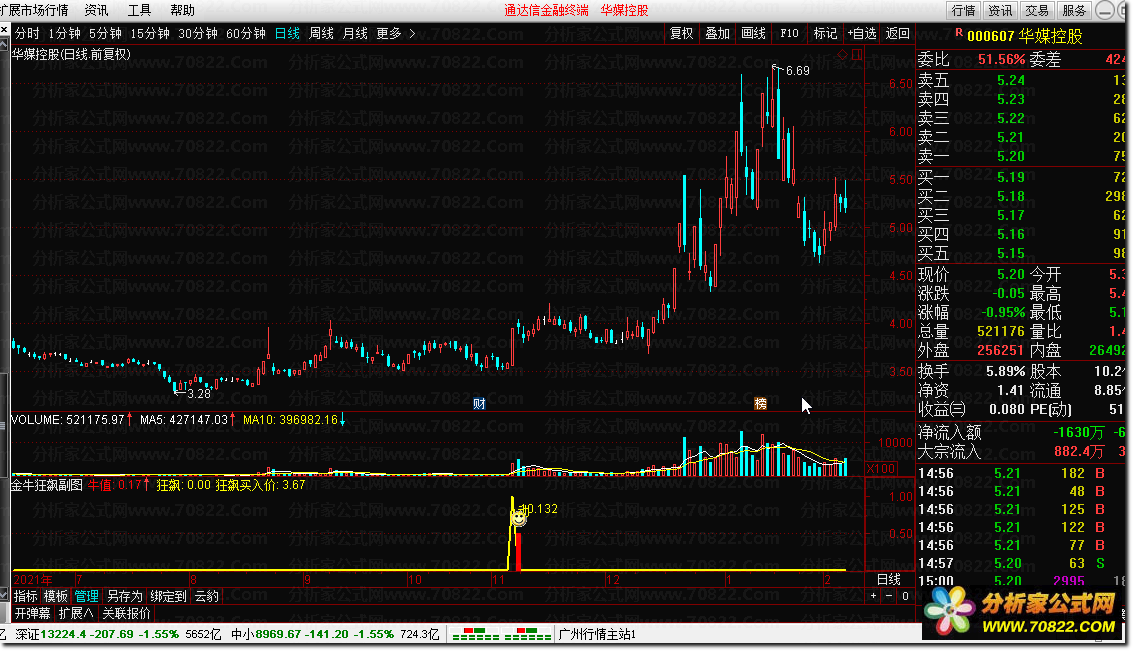Open the 资讯 menu in menu bar
The width and height of the screenshot is (1134, 651).
(x=96, y=10)
